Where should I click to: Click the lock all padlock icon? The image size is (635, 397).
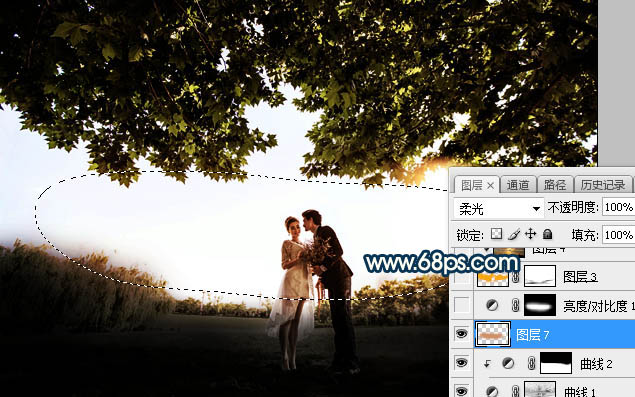tap(548, 234)
